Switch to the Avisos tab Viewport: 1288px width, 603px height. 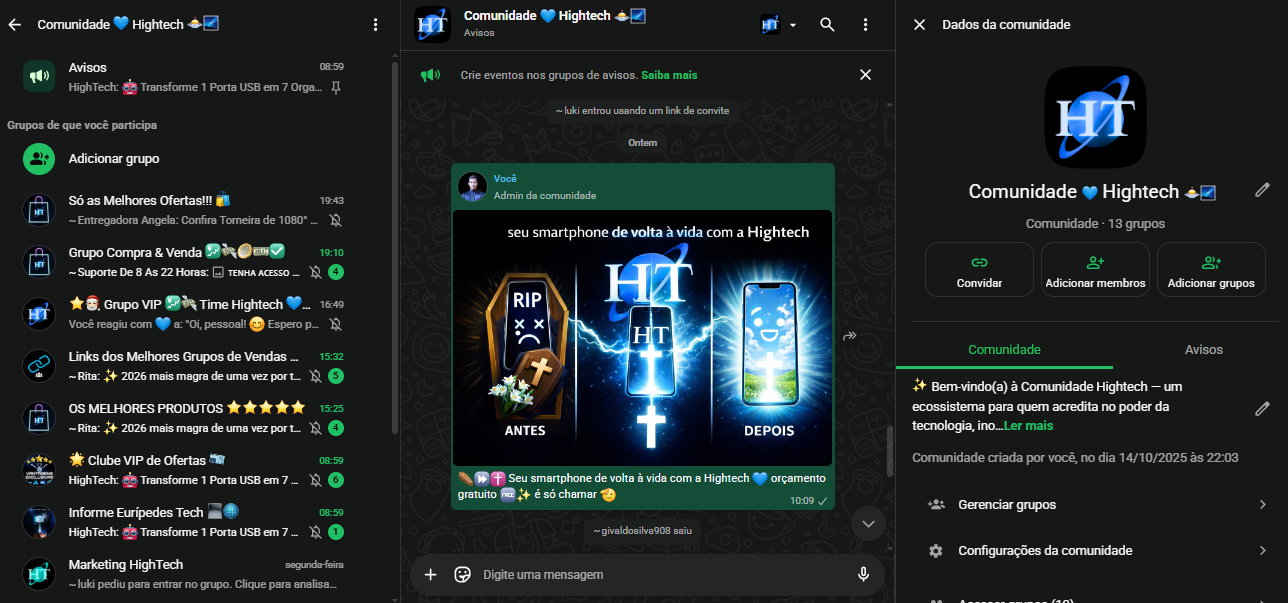tap(1203, 349)
